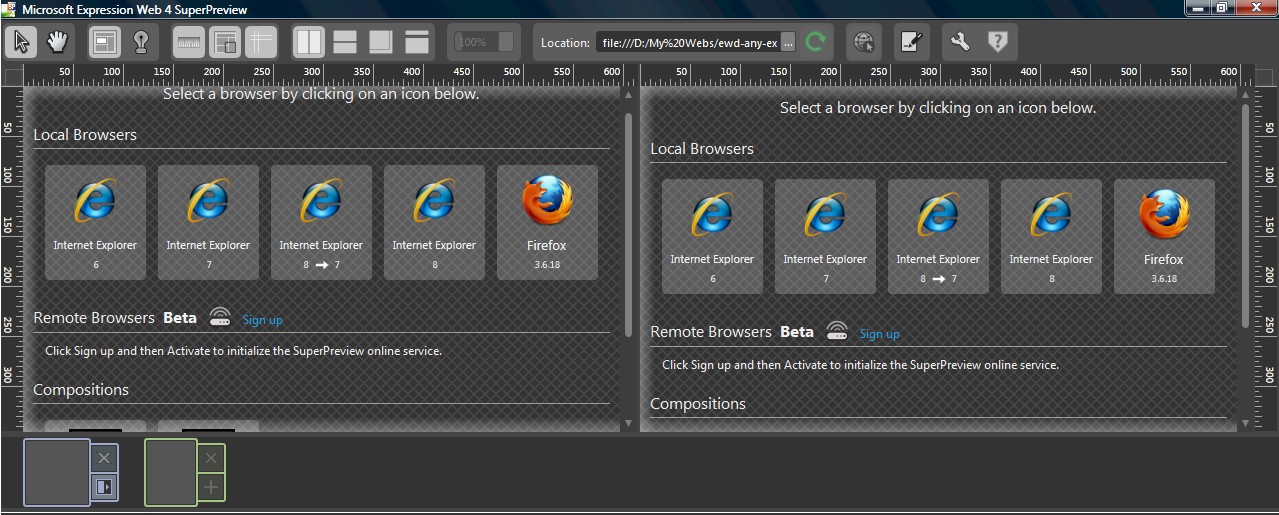Choose Internet Explorer 7 in right pane
1279x515 pixels.
tap(825, 237)
